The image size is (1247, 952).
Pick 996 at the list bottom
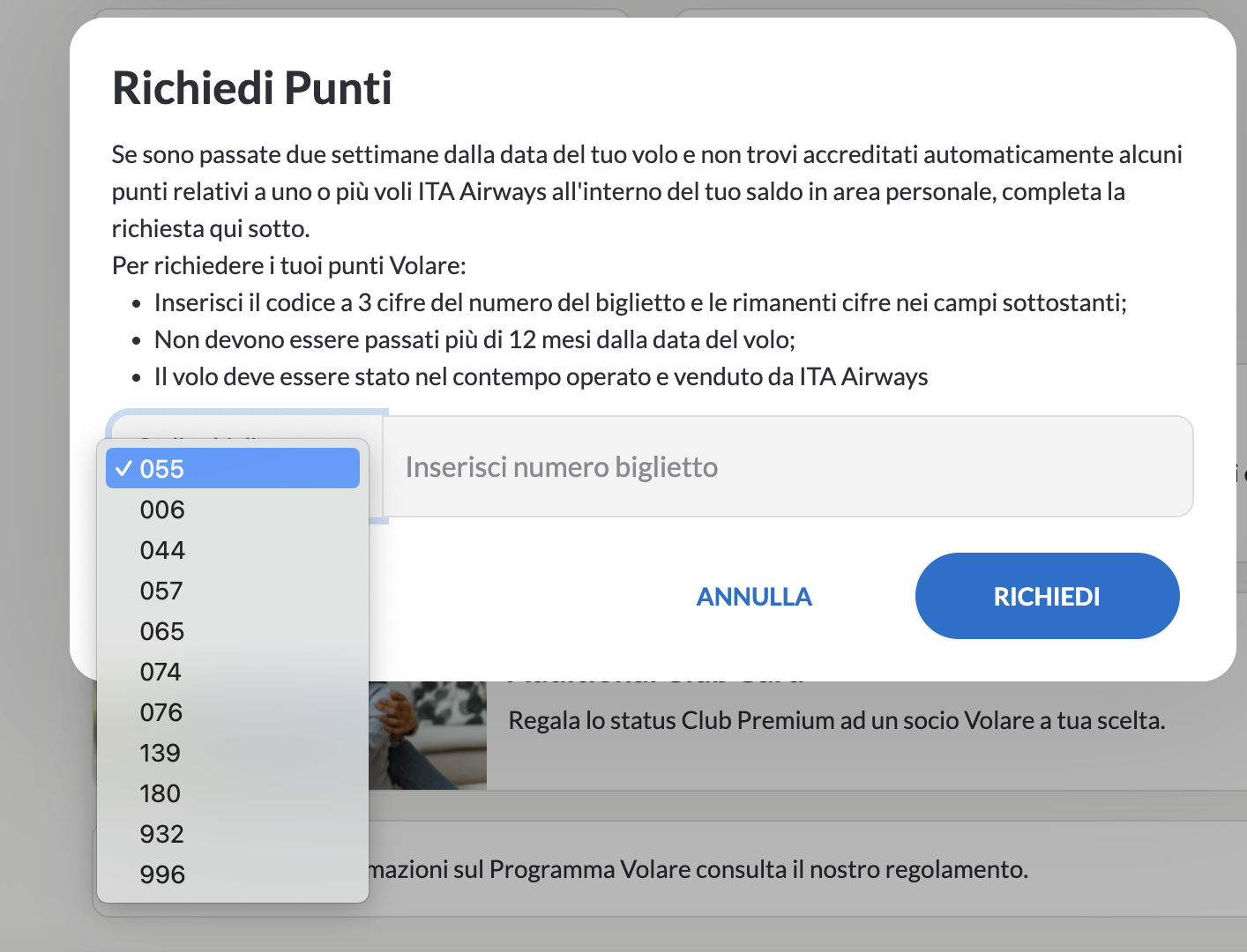pyautogui.click(x=162, y=874)
